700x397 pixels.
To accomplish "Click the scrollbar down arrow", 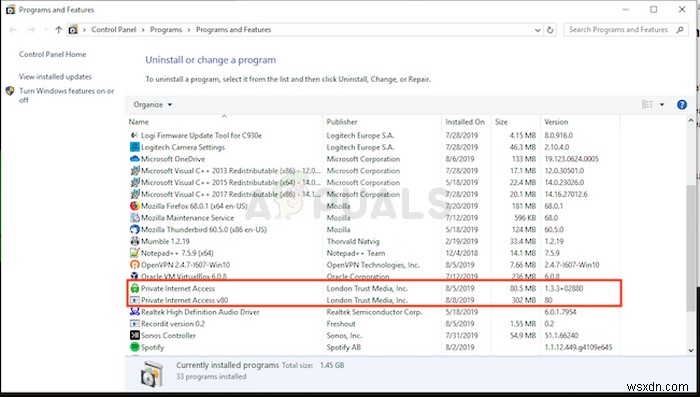I will pos(691,351).
